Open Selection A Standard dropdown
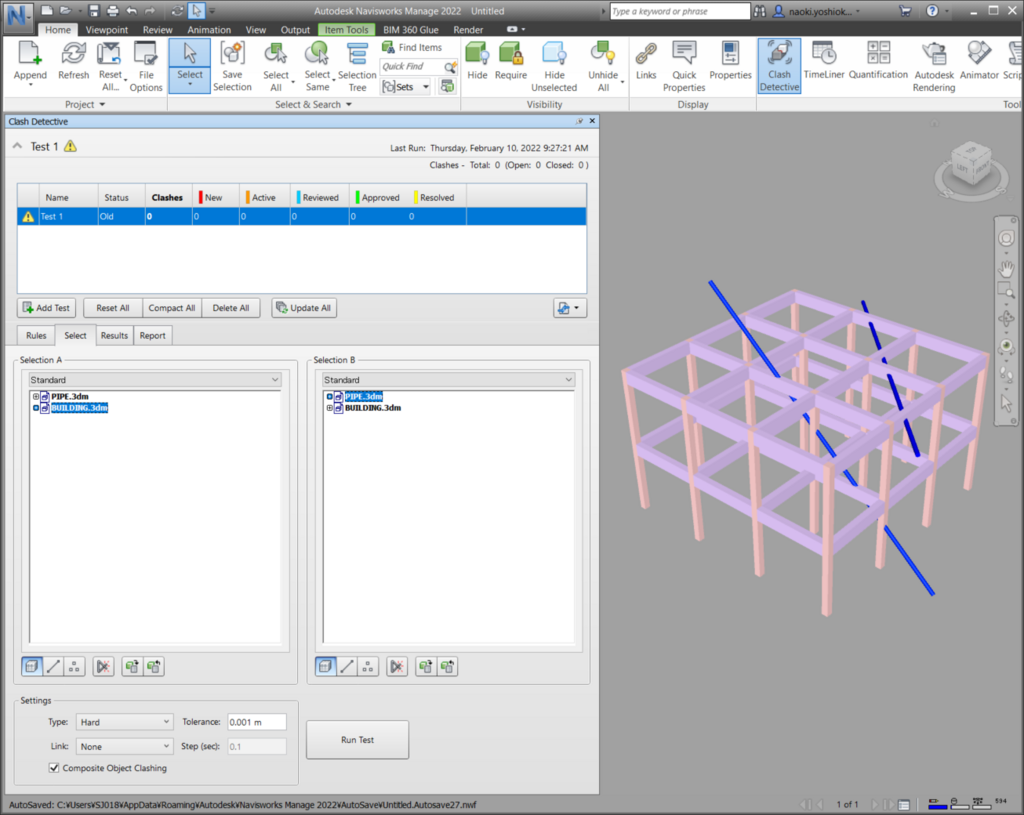Screen dimensions: 1024x815 tap(155, 379)
